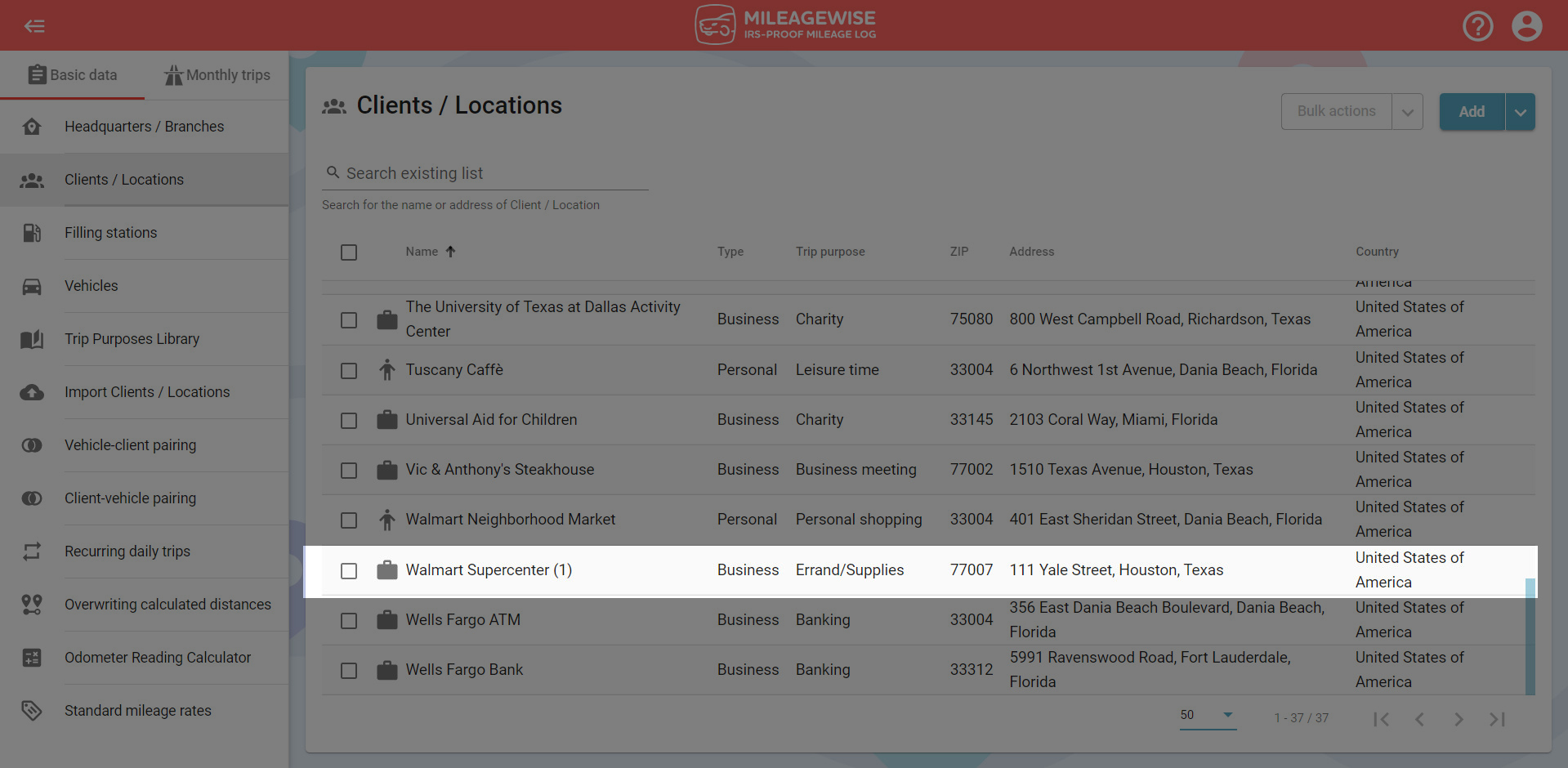Click the Recurring daily trips loop icon

[32, 551]
